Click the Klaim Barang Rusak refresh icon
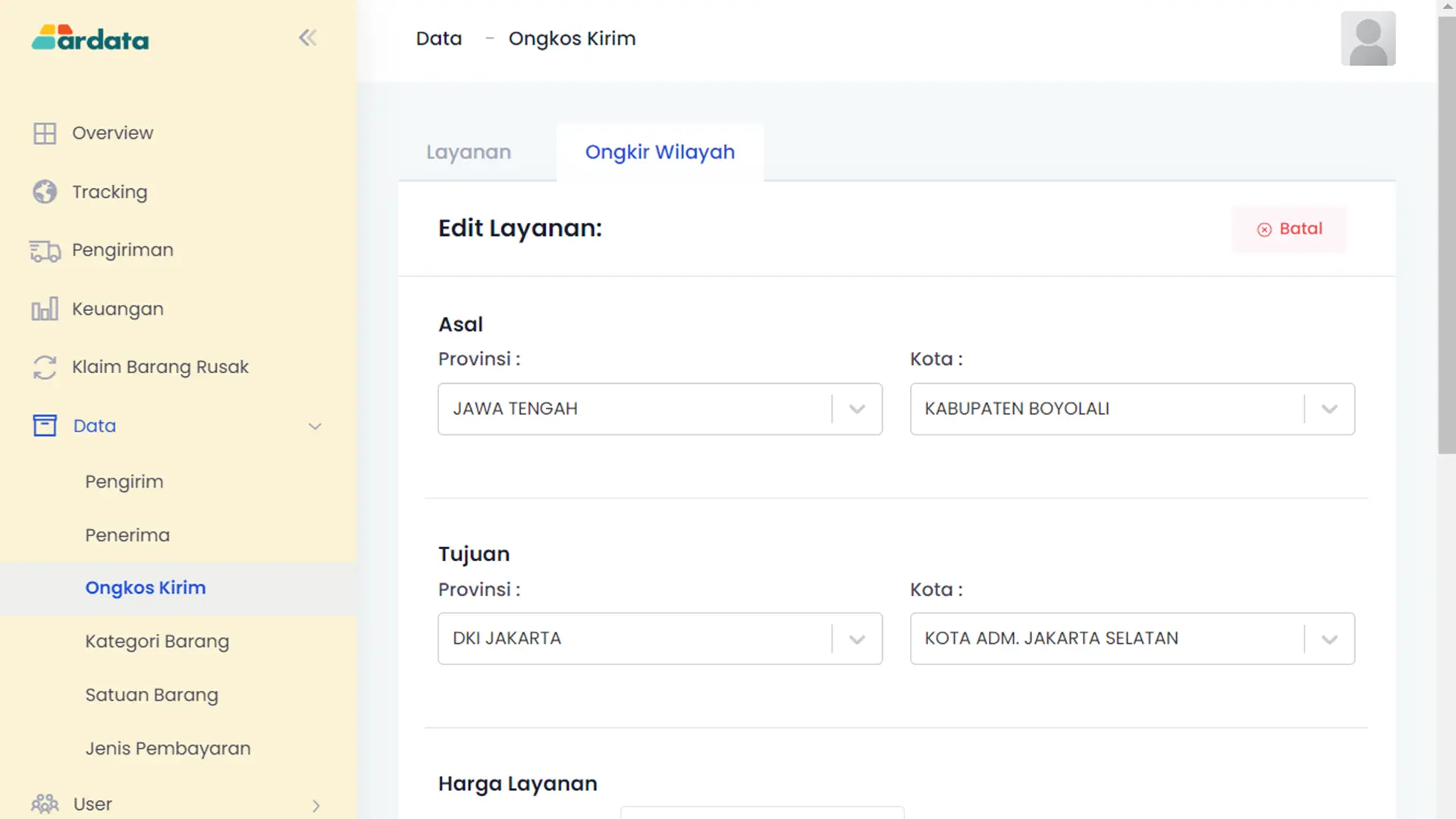1456x819 pixels. [x=45, y=368]
